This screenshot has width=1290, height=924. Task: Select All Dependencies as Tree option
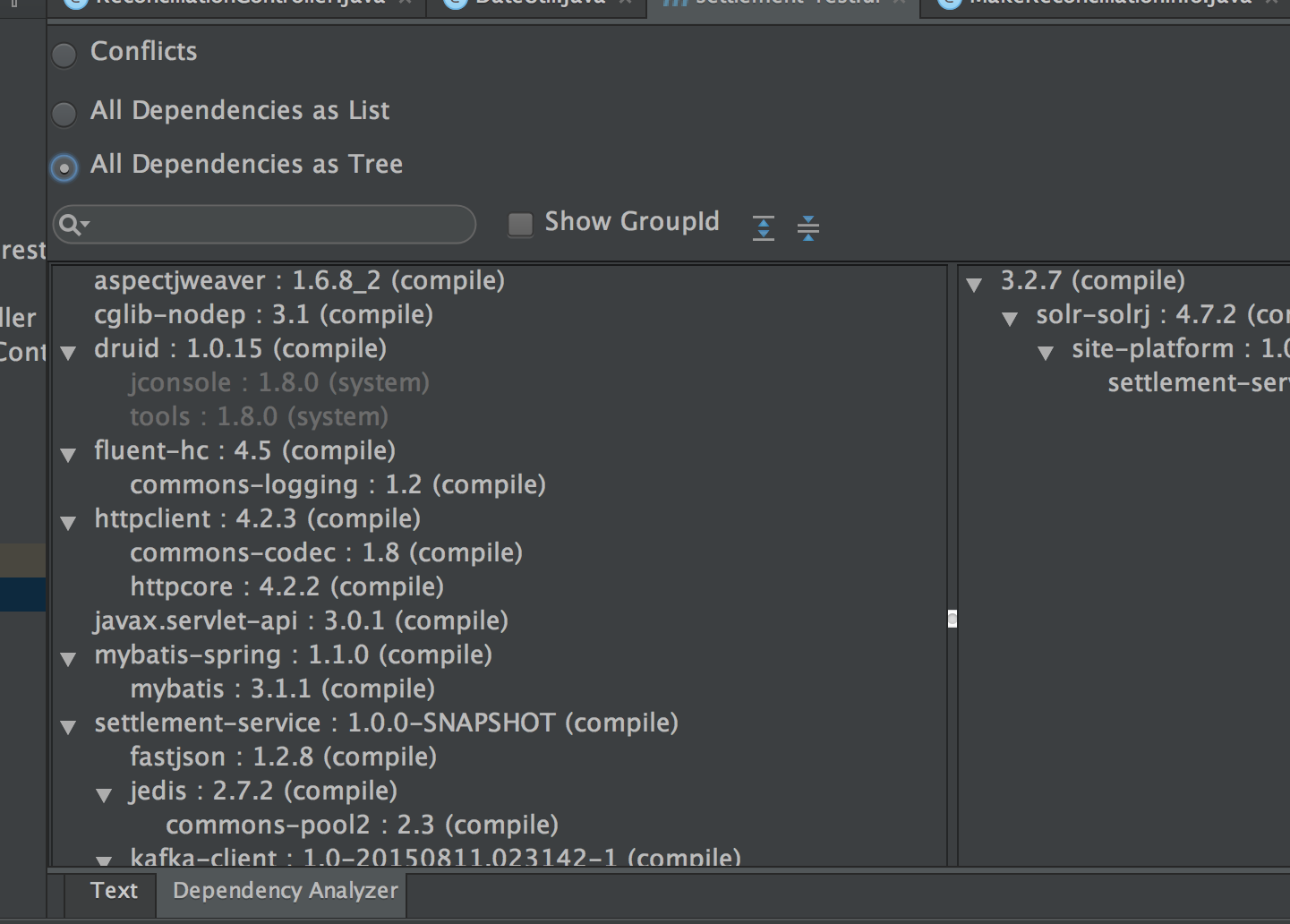pos(64,167)
